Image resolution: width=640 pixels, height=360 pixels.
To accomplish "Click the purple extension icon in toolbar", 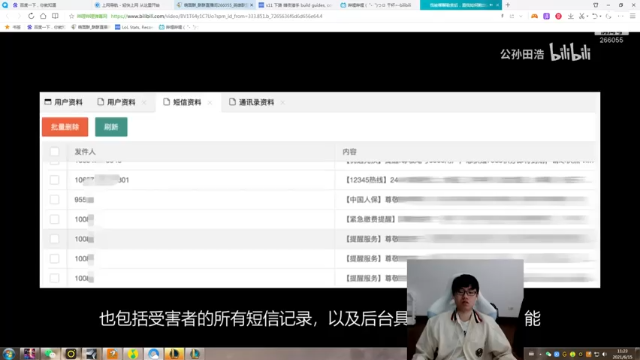I will tap(546, 16).
